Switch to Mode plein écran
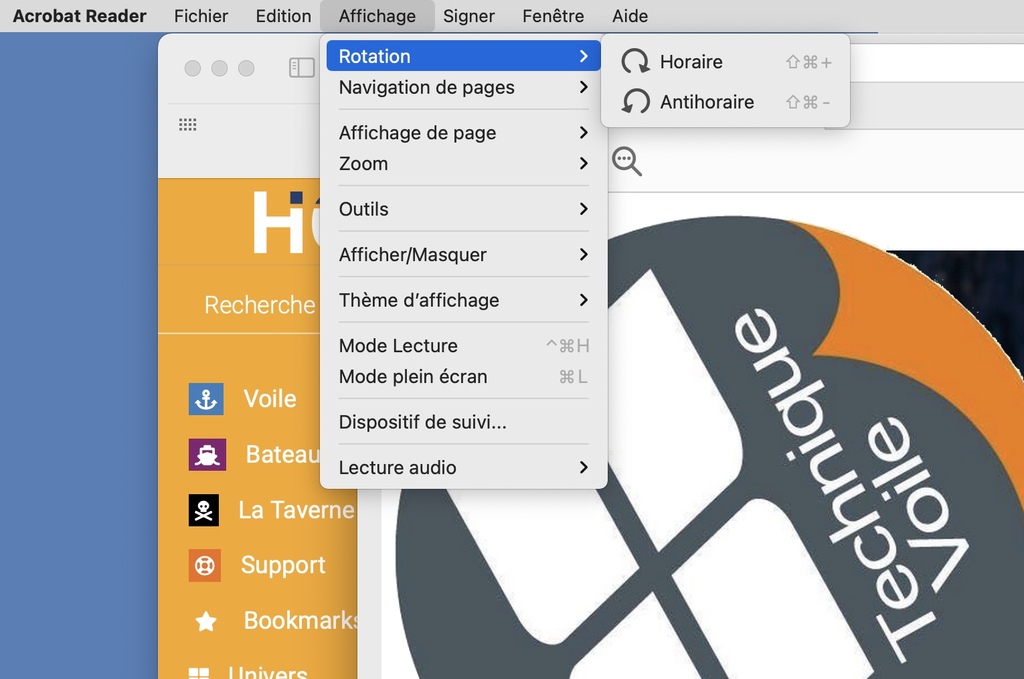 [463, 377]
